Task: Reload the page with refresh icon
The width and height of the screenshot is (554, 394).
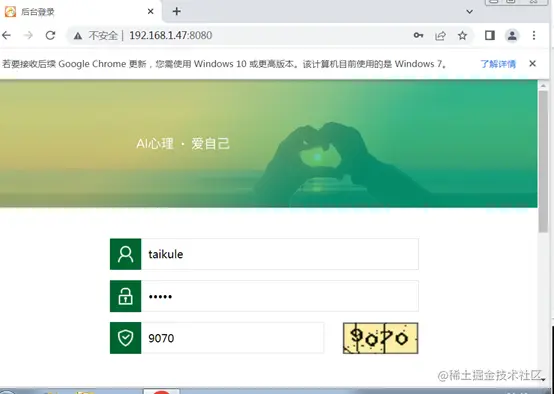Action: [x=51, y=35]
